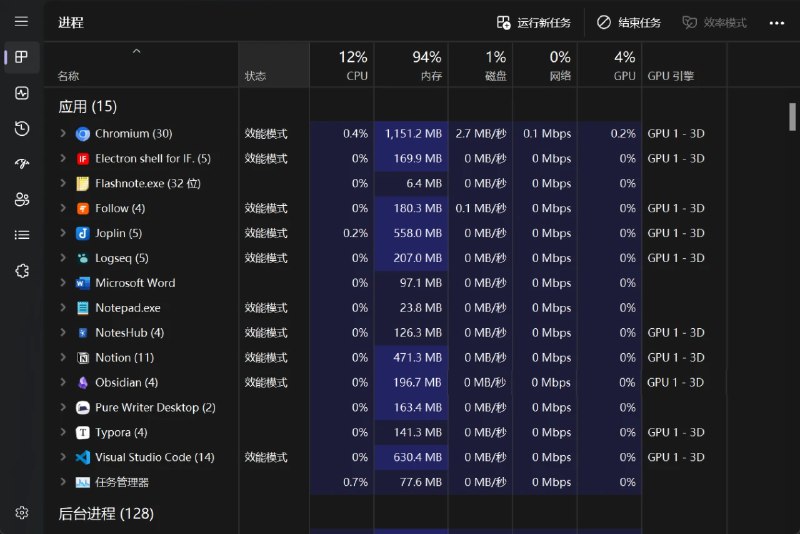
Task: Expand the Chromium (30) process group
Action: tap(63, 134)
